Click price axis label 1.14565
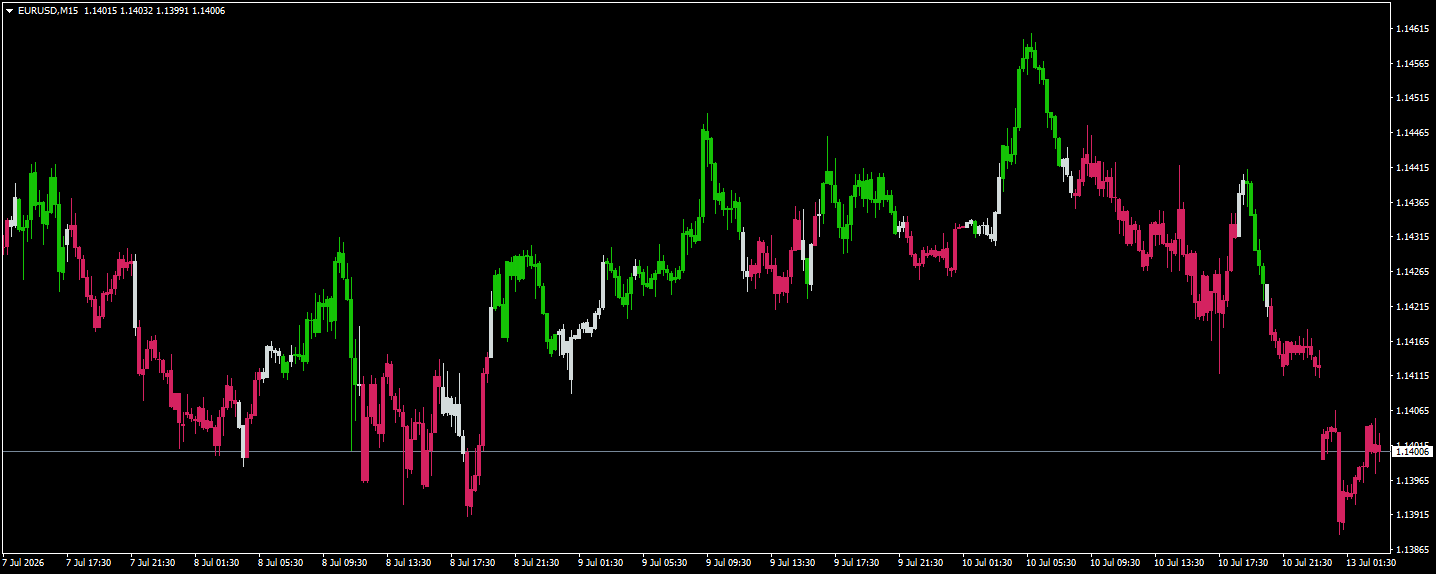 click(x=1411, y=64)
